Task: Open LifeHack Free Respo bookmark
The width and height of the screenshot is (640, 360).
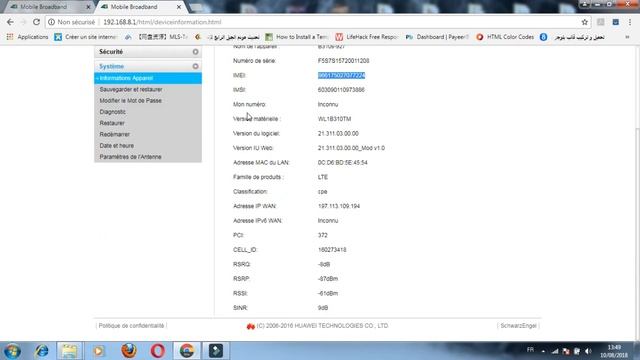Action: [367, 37]
